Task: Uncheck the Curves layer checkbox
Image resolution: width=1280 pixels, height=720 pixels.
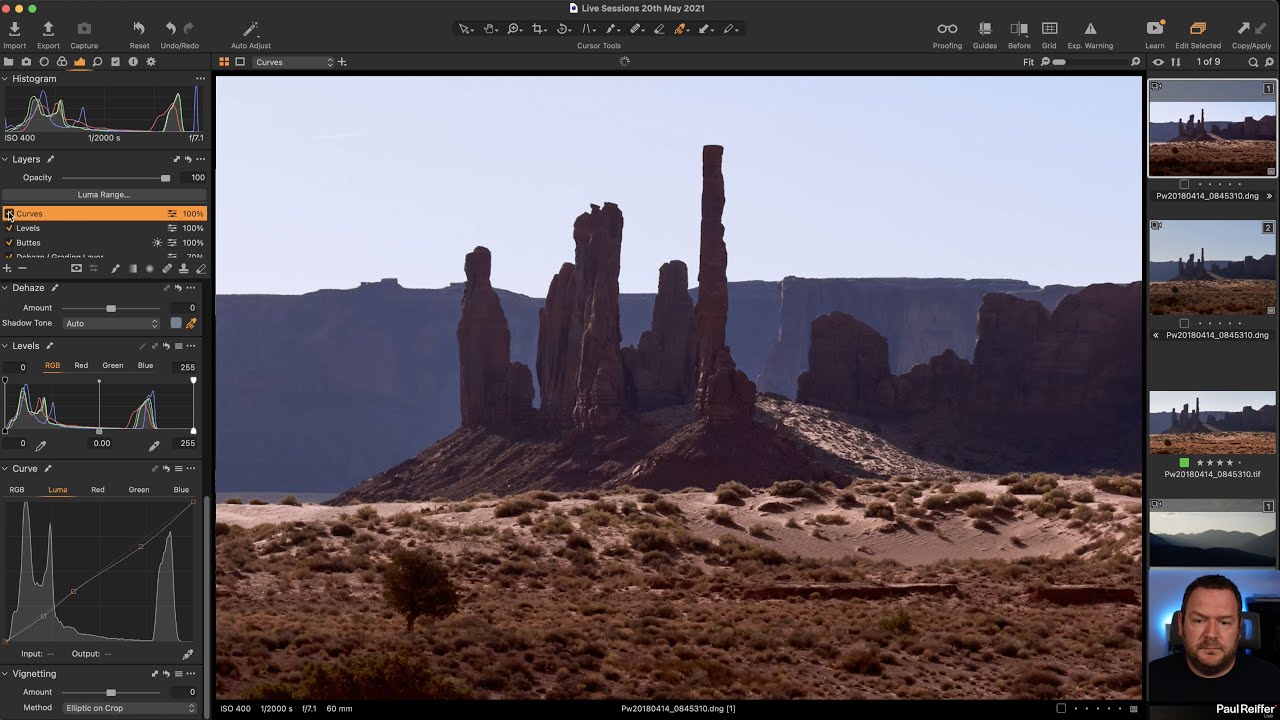Action: (x=9, y=214)
